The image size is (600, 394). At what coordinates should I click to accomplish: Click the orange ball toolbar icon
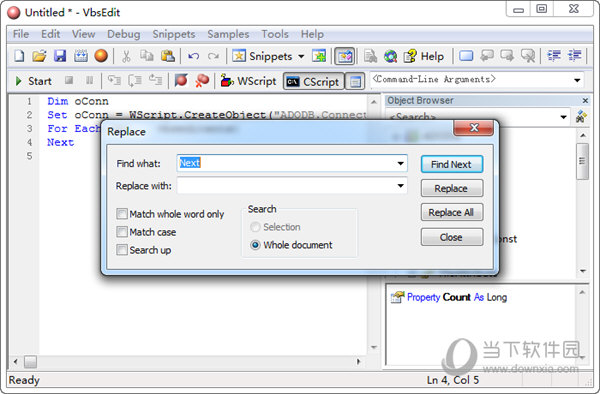[x=101, y=56]
